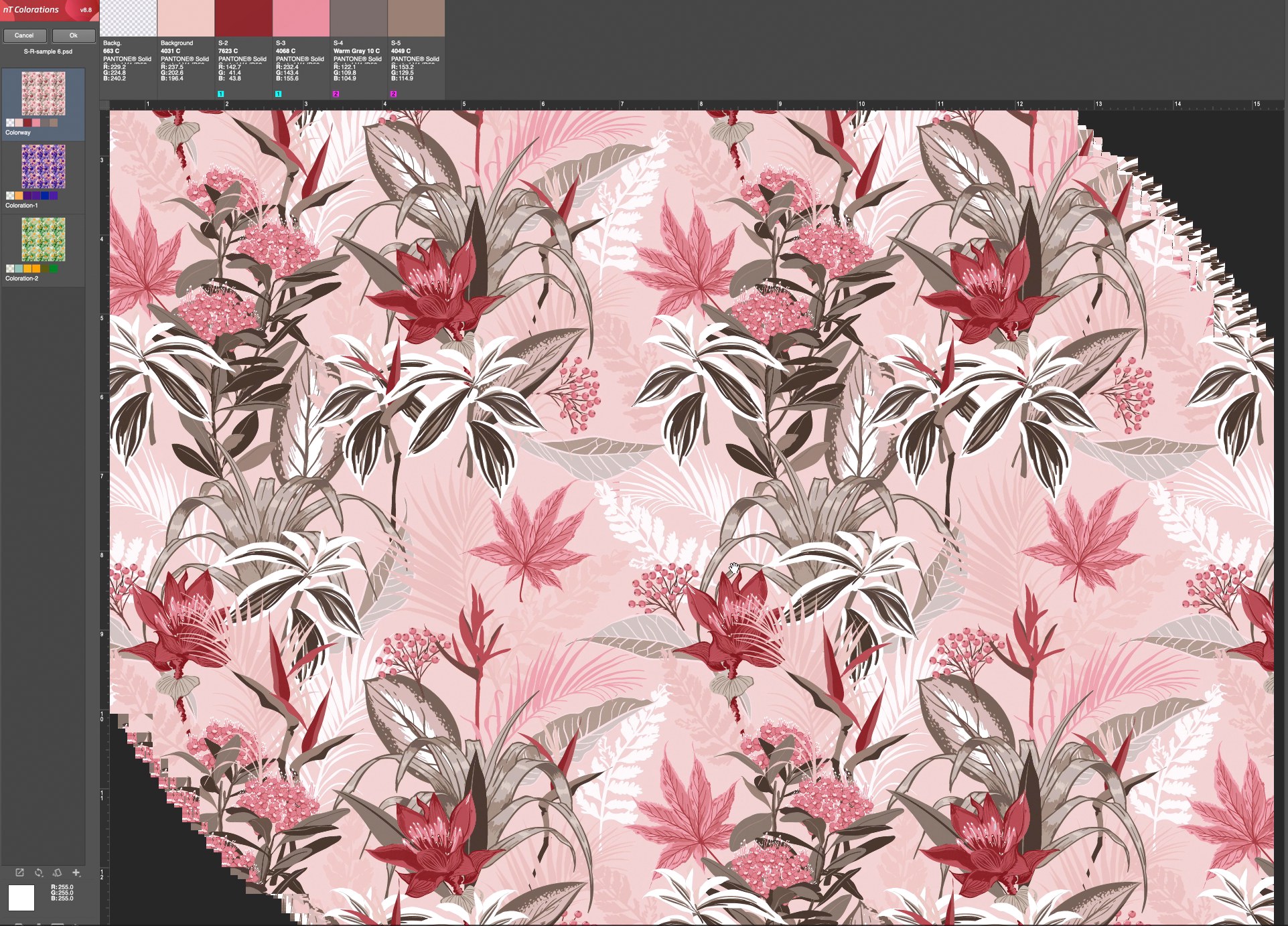Click the S-5 4049 C tan swatch
The width and height of the screenshot is (1288, 926).
416,18
